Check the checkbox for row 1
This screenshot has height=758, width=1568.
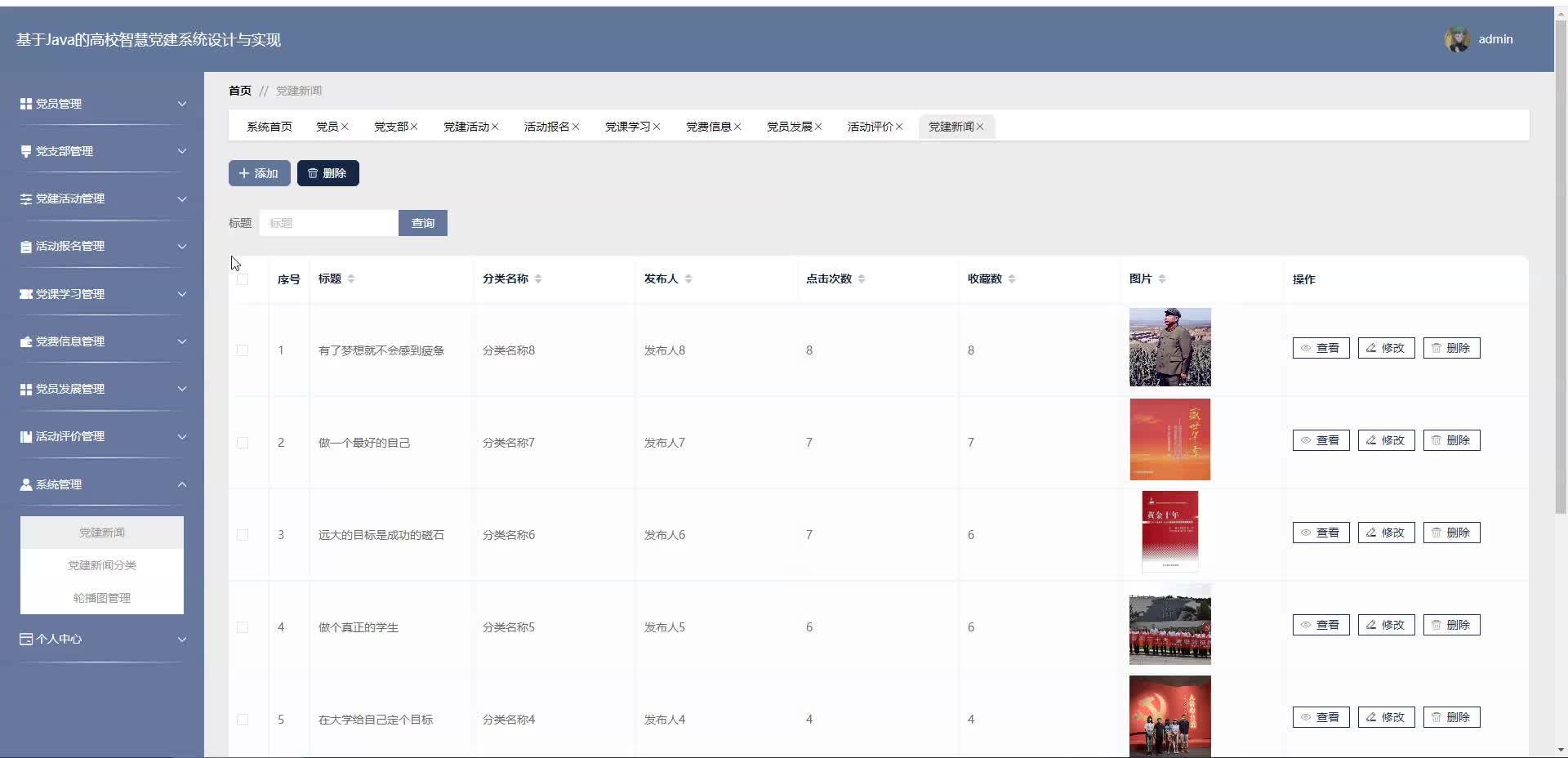pyautogui.click(x=243, y=350)
